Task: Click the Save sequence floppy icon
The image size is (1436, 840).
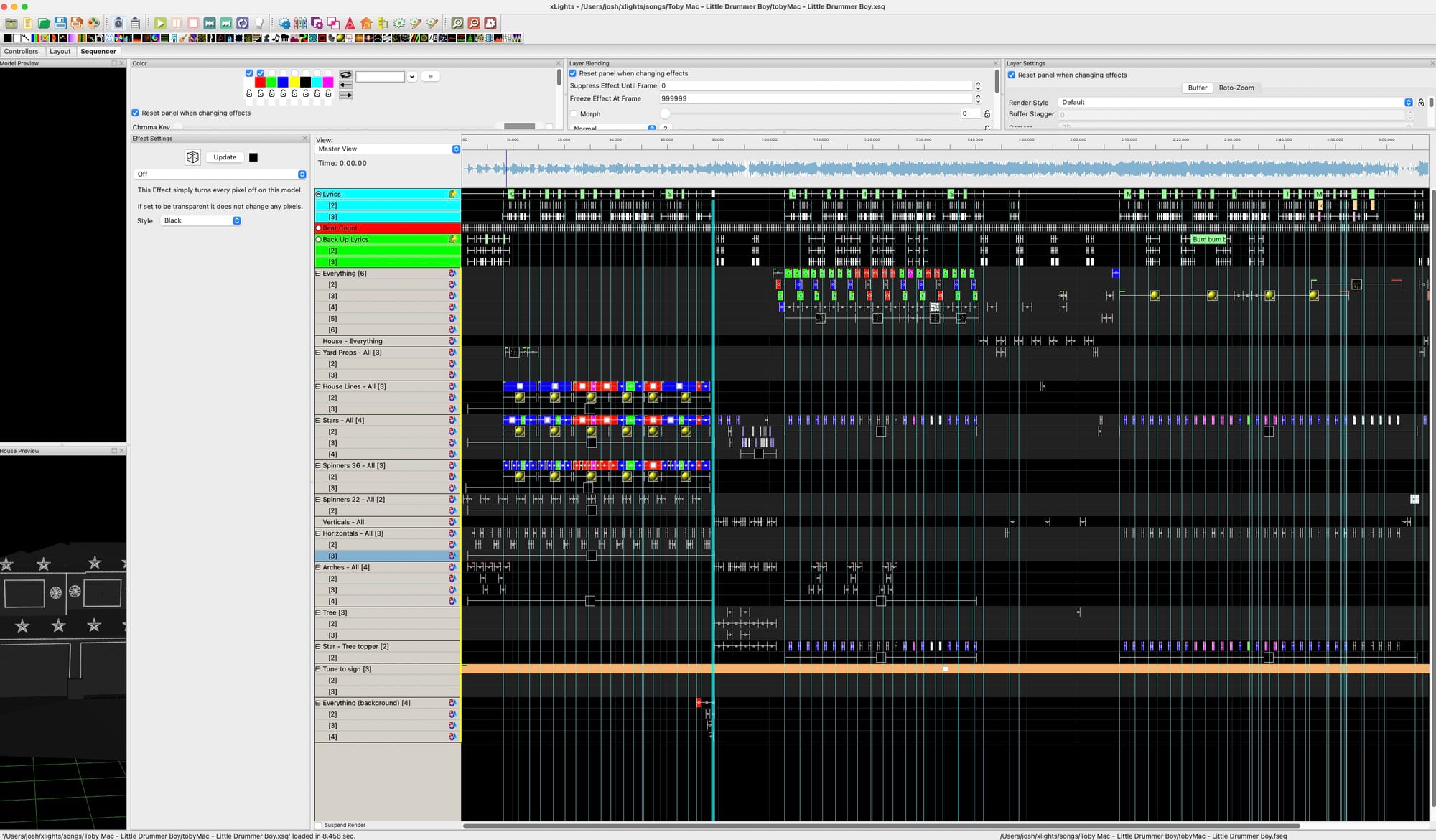Action: click(x=60, y=24)
